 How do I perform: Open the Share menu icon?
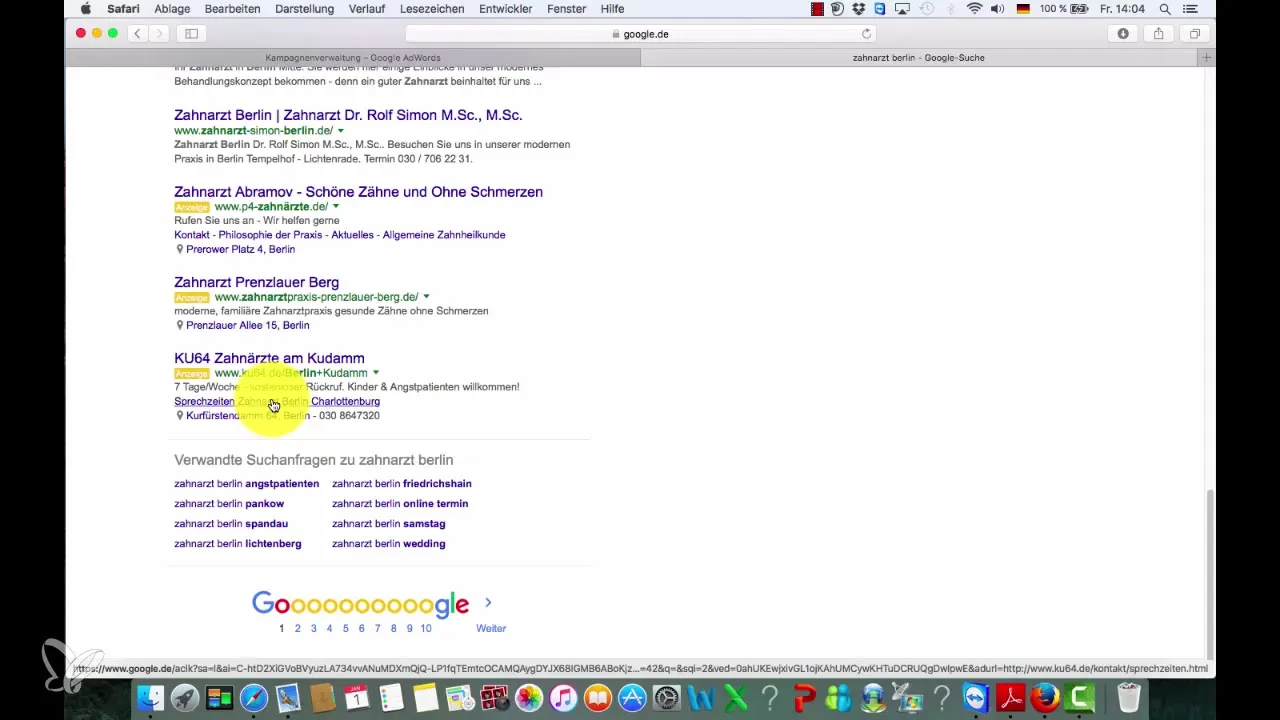pos(1158,33)
